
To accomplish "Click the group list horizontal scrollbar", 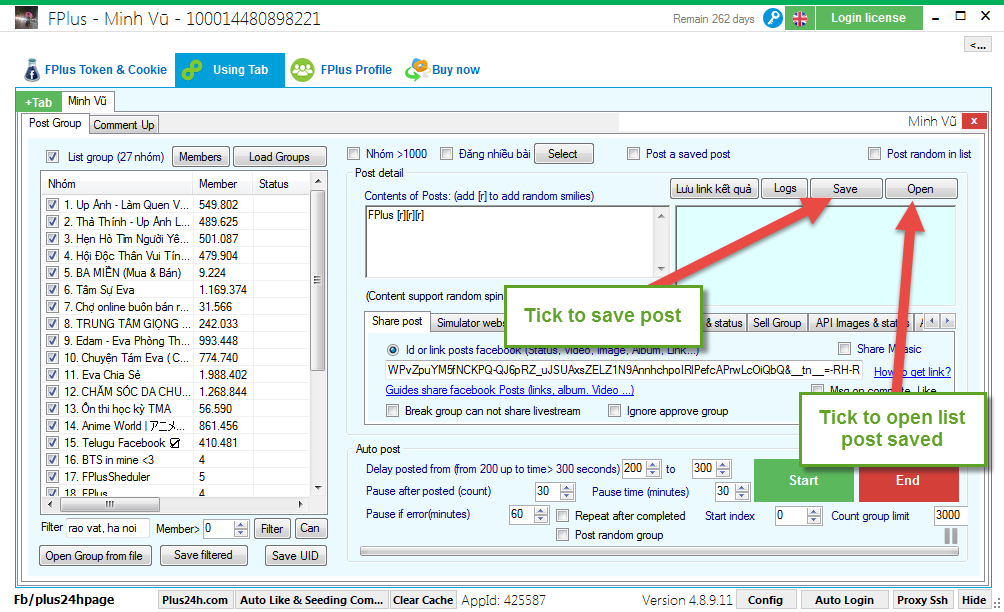I will 174,504.
